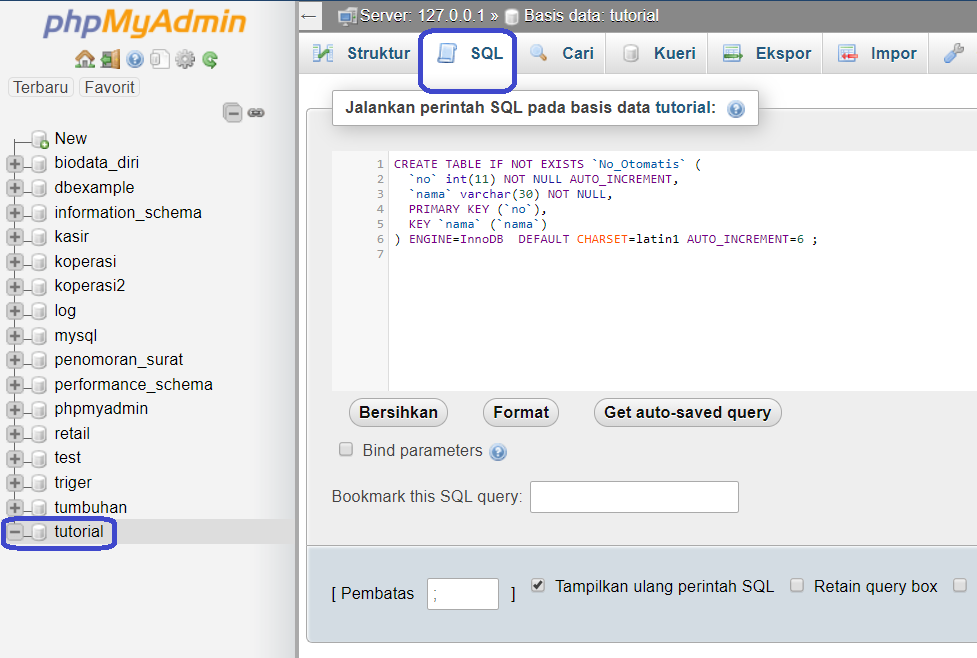The height and width of the screenshot is (658, 977).
Task: Click the Pembatas delimiter value field
Action: point(462,593)
